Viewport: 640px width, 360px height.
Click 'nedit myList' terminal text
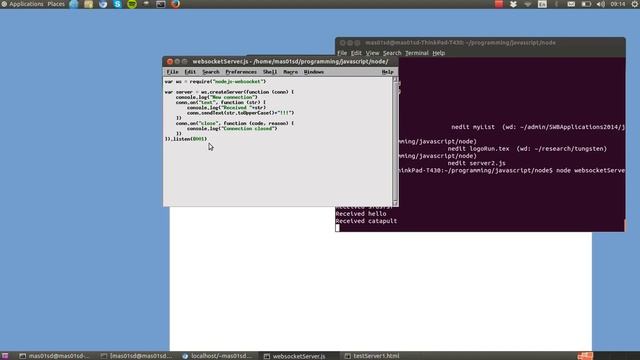[x=473, y=127]
